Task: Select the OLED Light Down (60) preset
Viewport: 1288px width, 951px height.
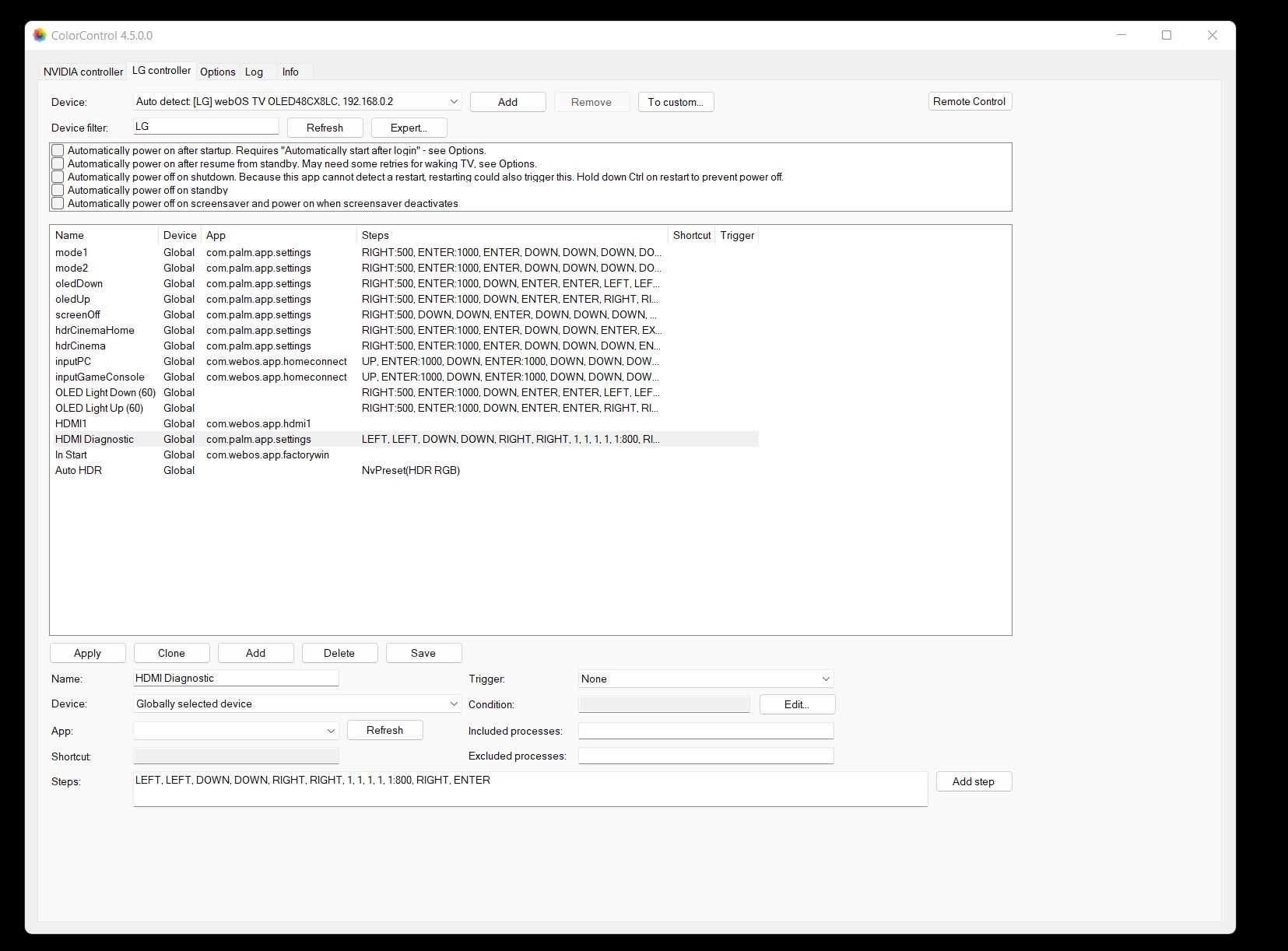Action: pos(405,392)
